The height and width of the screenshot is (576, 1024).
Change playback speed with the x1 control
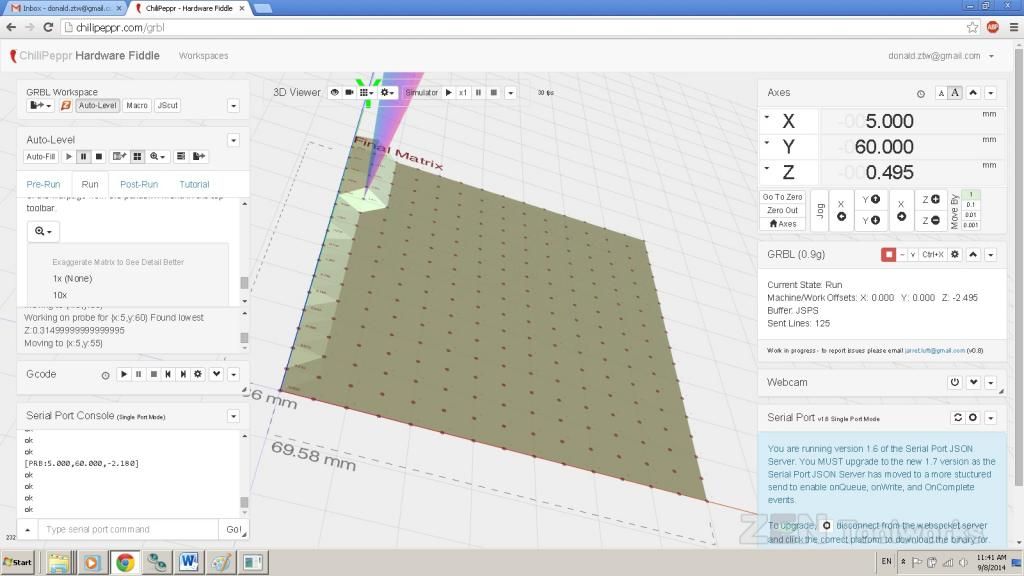[x=463, y=92]
